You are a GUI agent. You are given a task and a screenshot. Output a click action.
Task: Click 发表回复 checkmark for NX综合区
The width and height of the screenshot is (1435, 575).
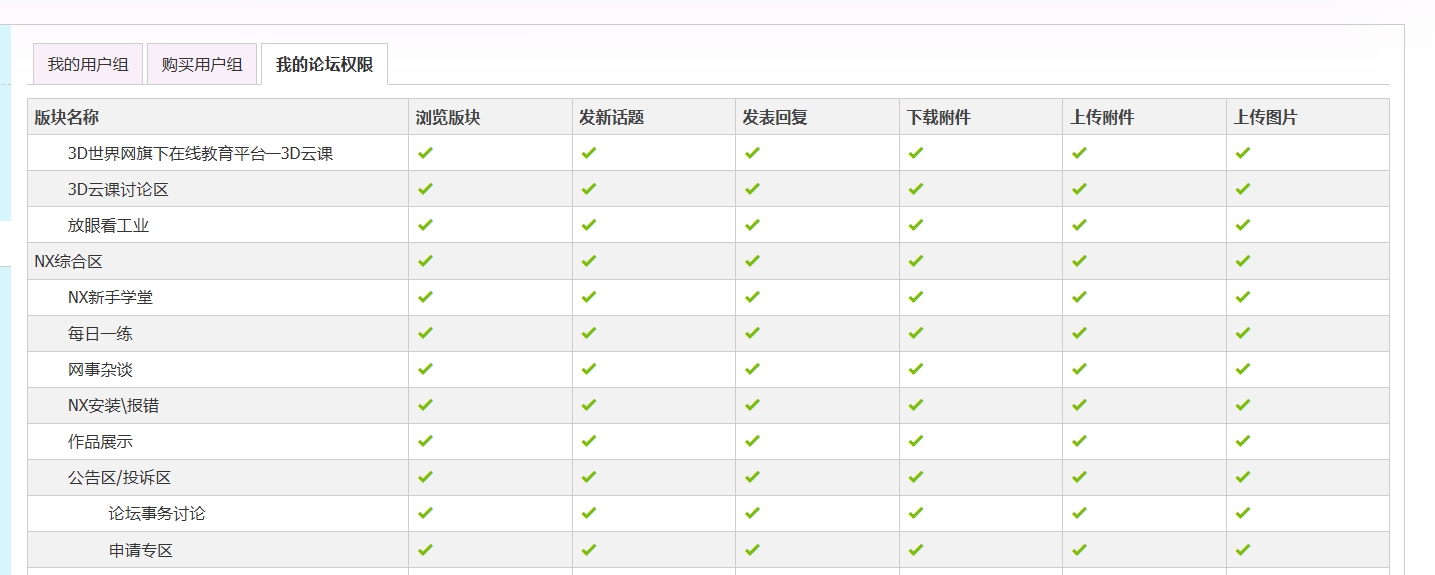coord(752,261)
